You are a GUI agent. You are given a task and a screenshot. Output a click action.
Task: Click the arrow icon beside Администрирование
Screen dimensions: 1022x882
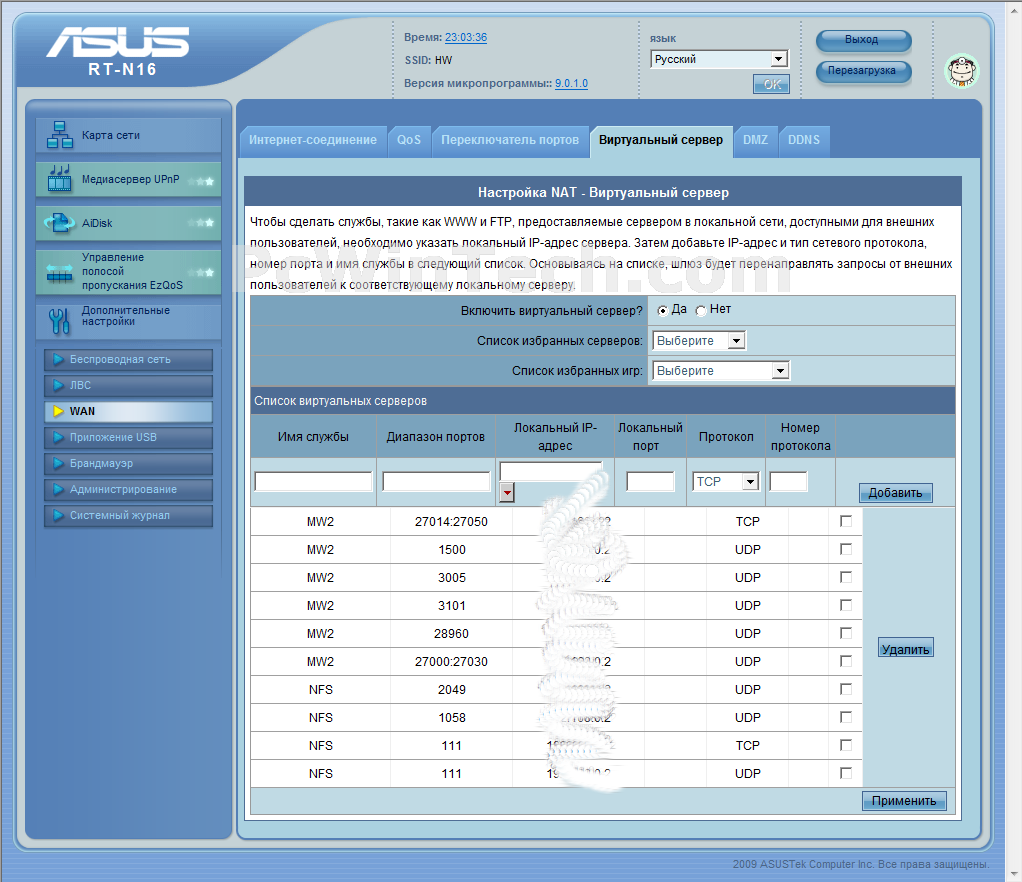click(x=58, y=490)
